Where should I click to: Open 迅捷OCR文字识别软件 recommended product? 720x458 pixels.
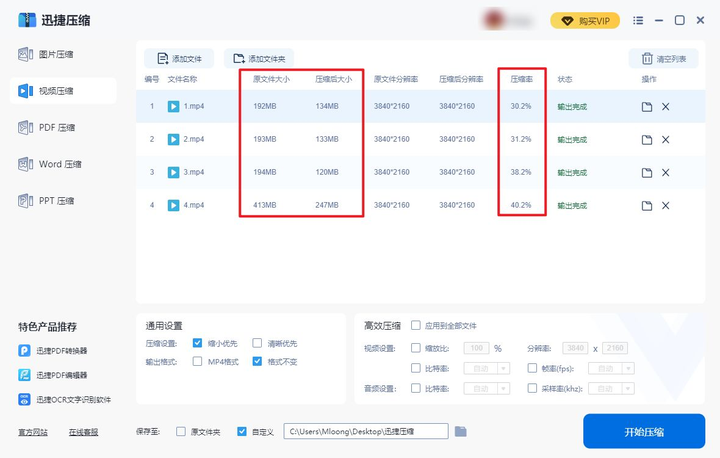[x=64, y=400]
